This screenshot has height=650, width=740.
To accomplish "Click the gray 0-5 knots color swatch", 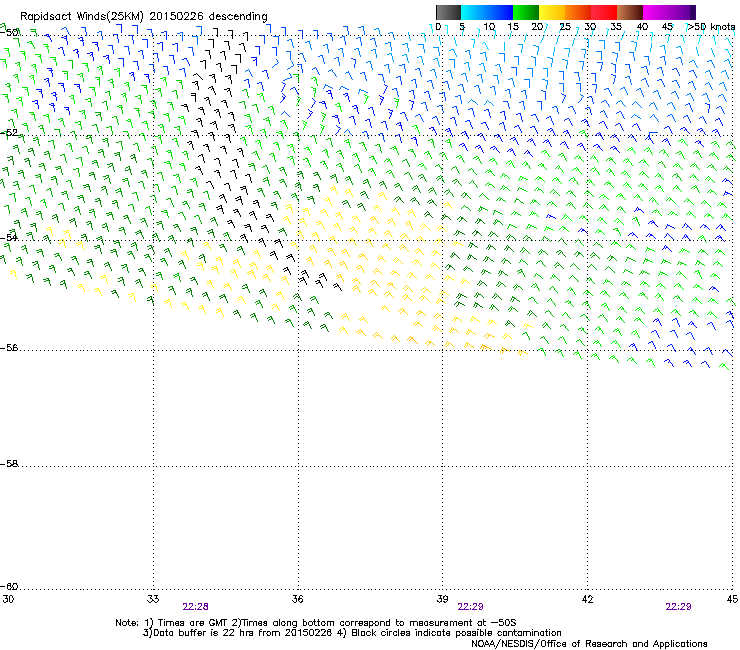I will (x=448, y=12).
